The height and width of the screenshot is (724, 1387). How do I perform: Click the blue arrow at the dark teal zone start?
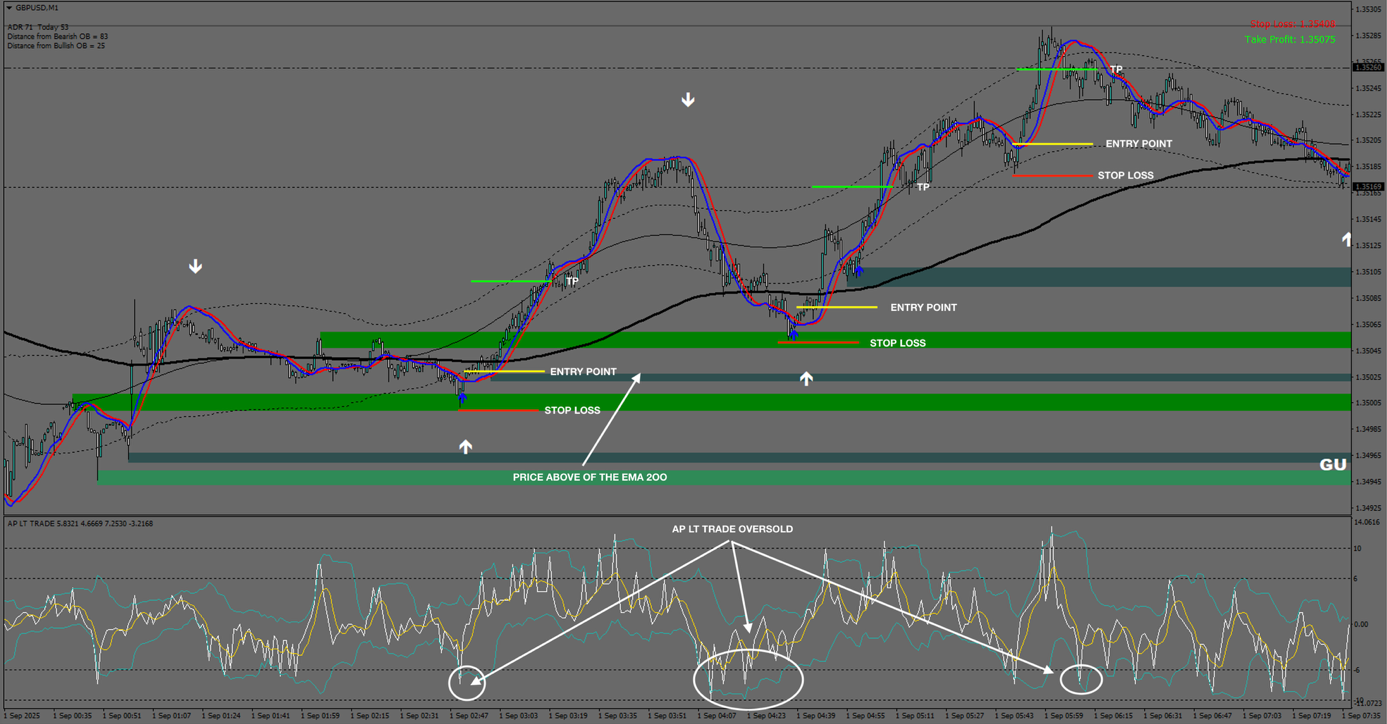[858, 270]
